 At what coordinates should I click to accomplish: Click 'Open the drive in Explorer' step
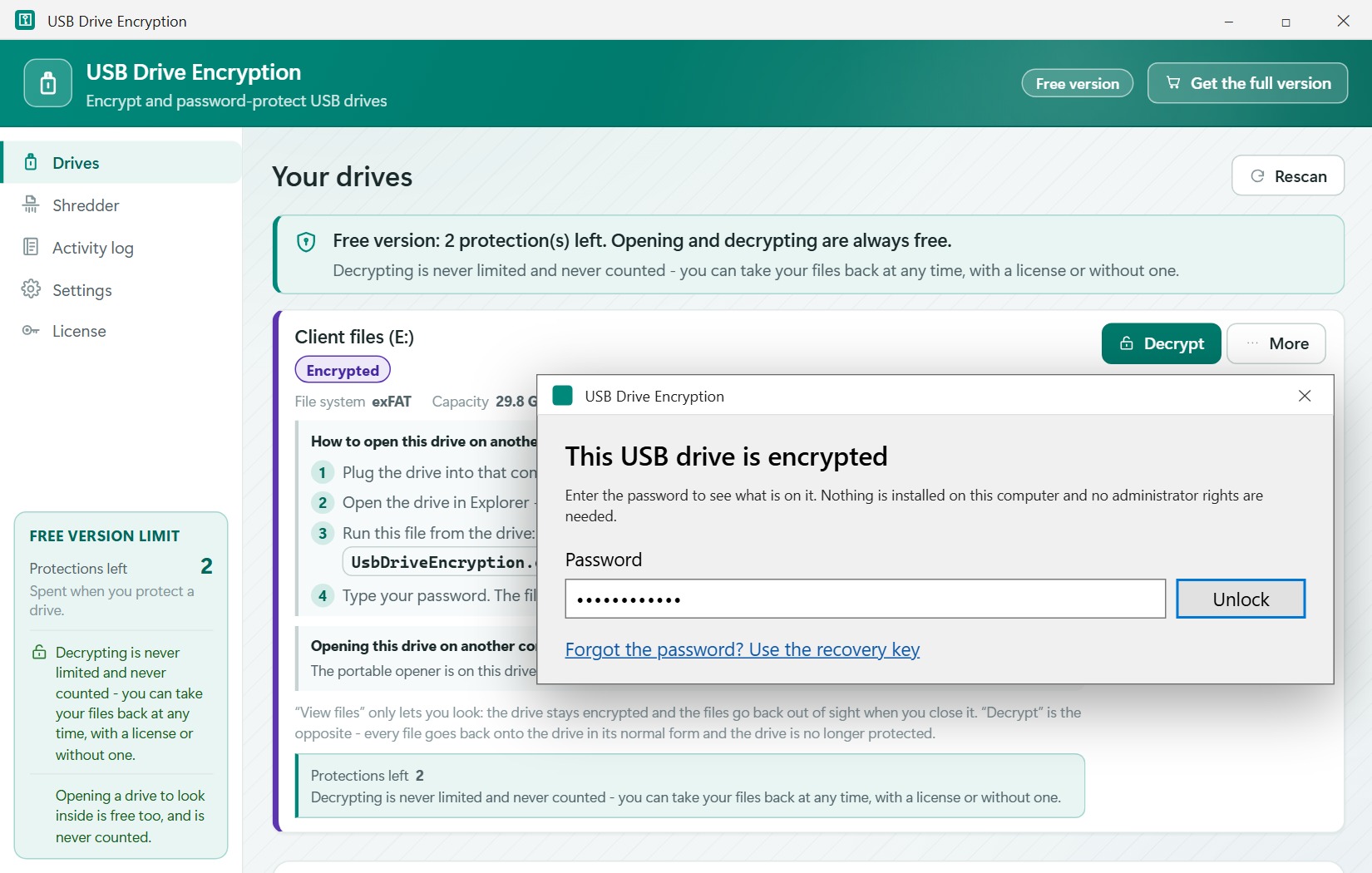coord(436,502)
